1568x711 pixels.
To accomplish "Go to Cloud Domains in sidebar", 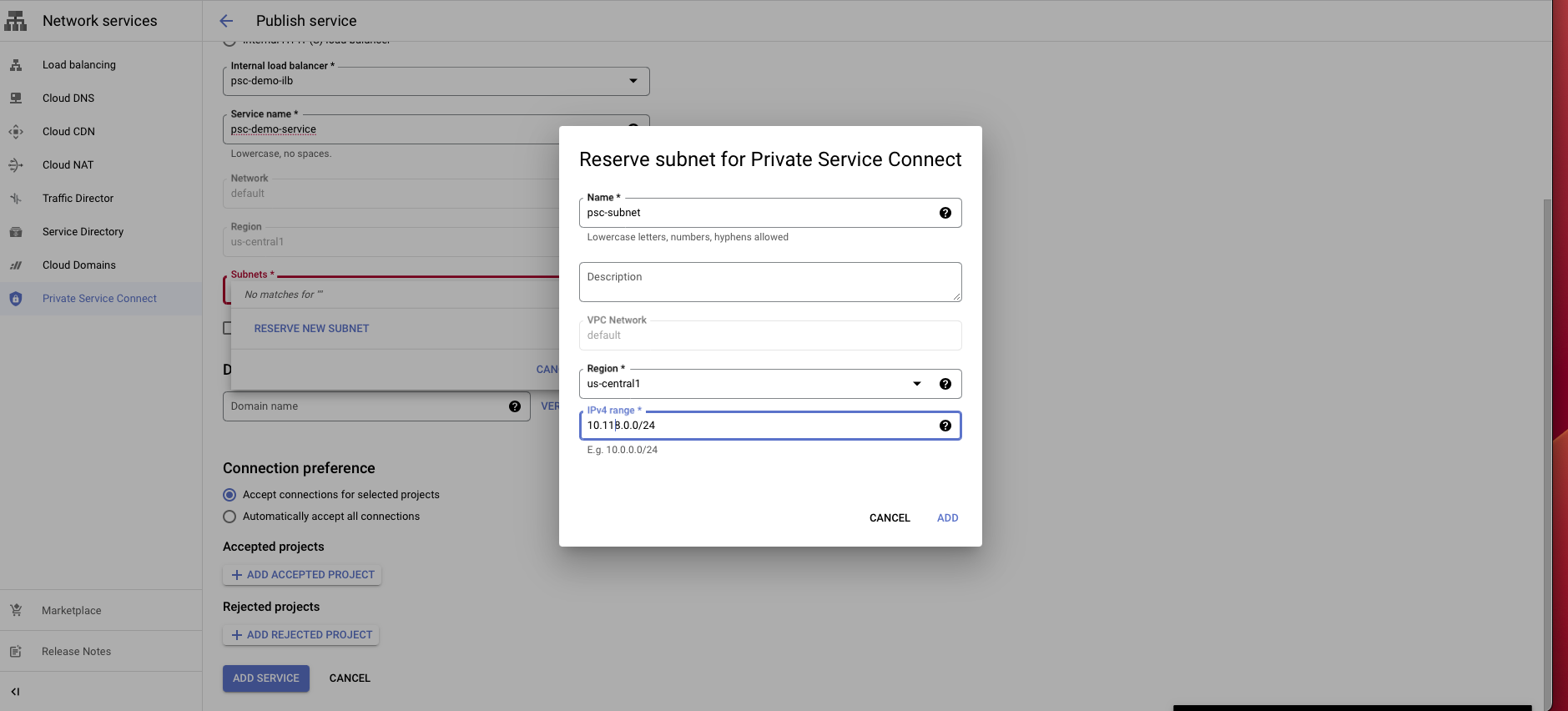I will pyautogui.click(x=79, y=265).
